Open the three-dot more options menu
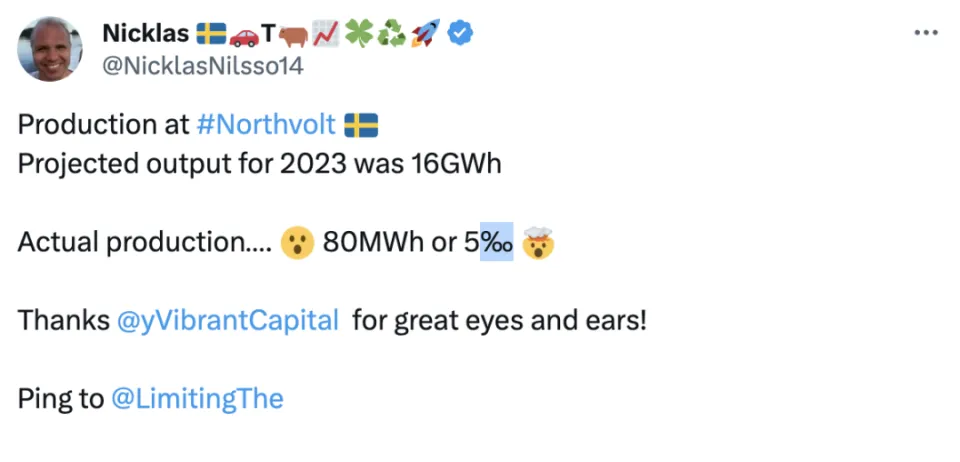Screen dimensions: 960x462 point(926,33)
